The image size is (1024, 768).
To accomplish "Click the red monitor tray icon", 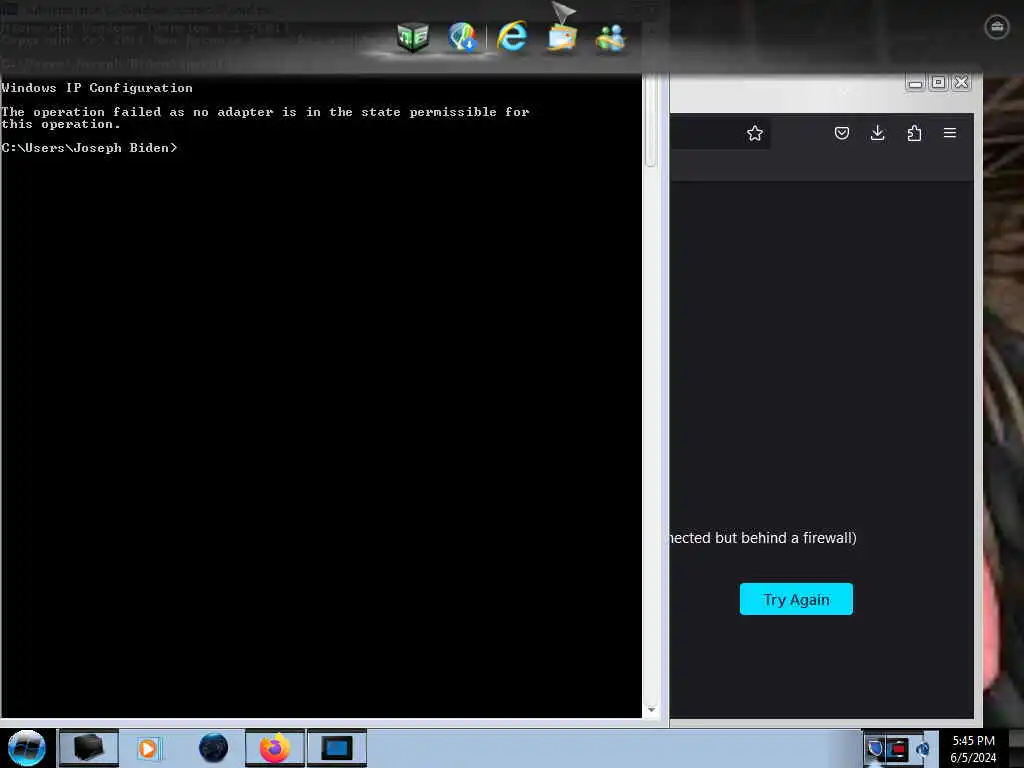I will coord(898,748).
